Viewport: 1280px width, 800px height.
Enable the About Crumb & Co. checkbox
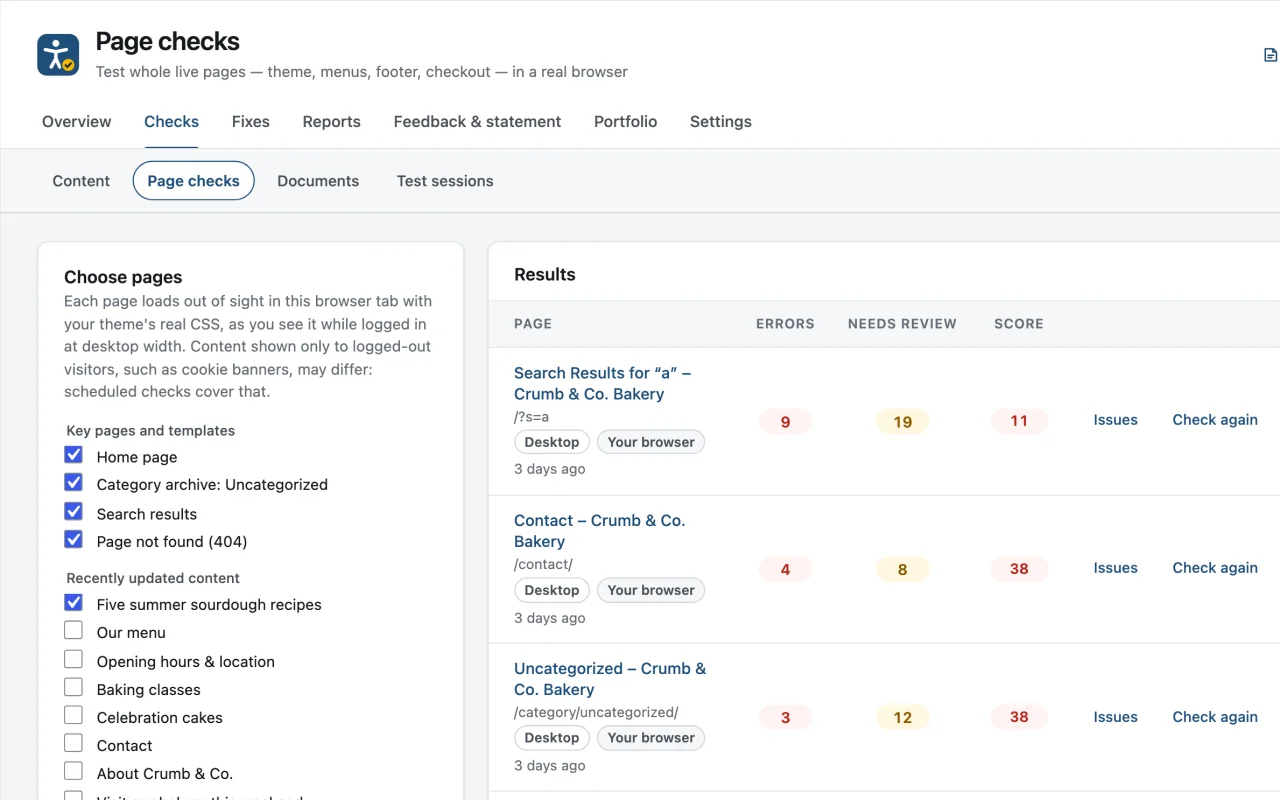pyautogui.click(x=73, y=772)
